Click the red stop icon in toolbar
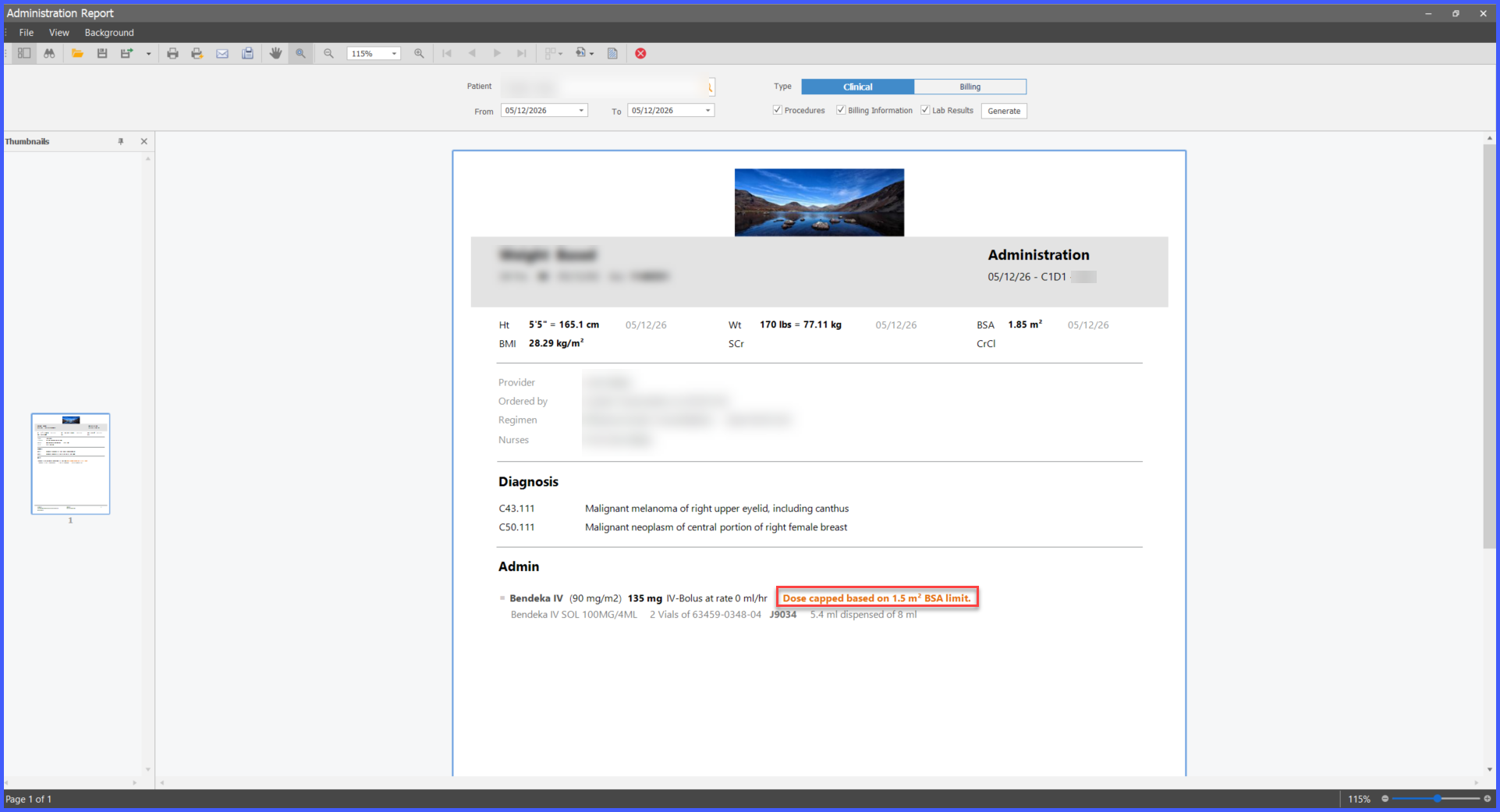Viewport: 1500px width, 812px height. 640,53
